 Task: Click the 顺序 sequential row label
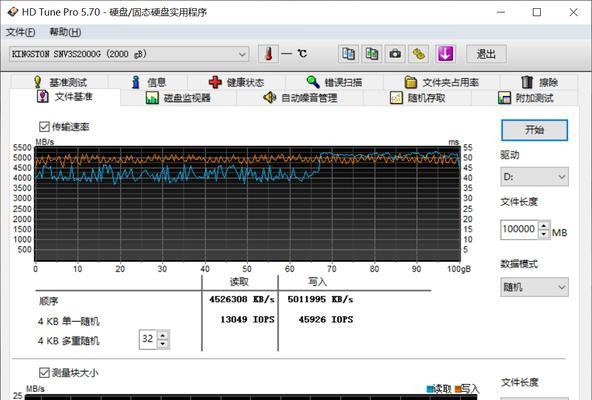pyautogui.click(x=49, y=301)
